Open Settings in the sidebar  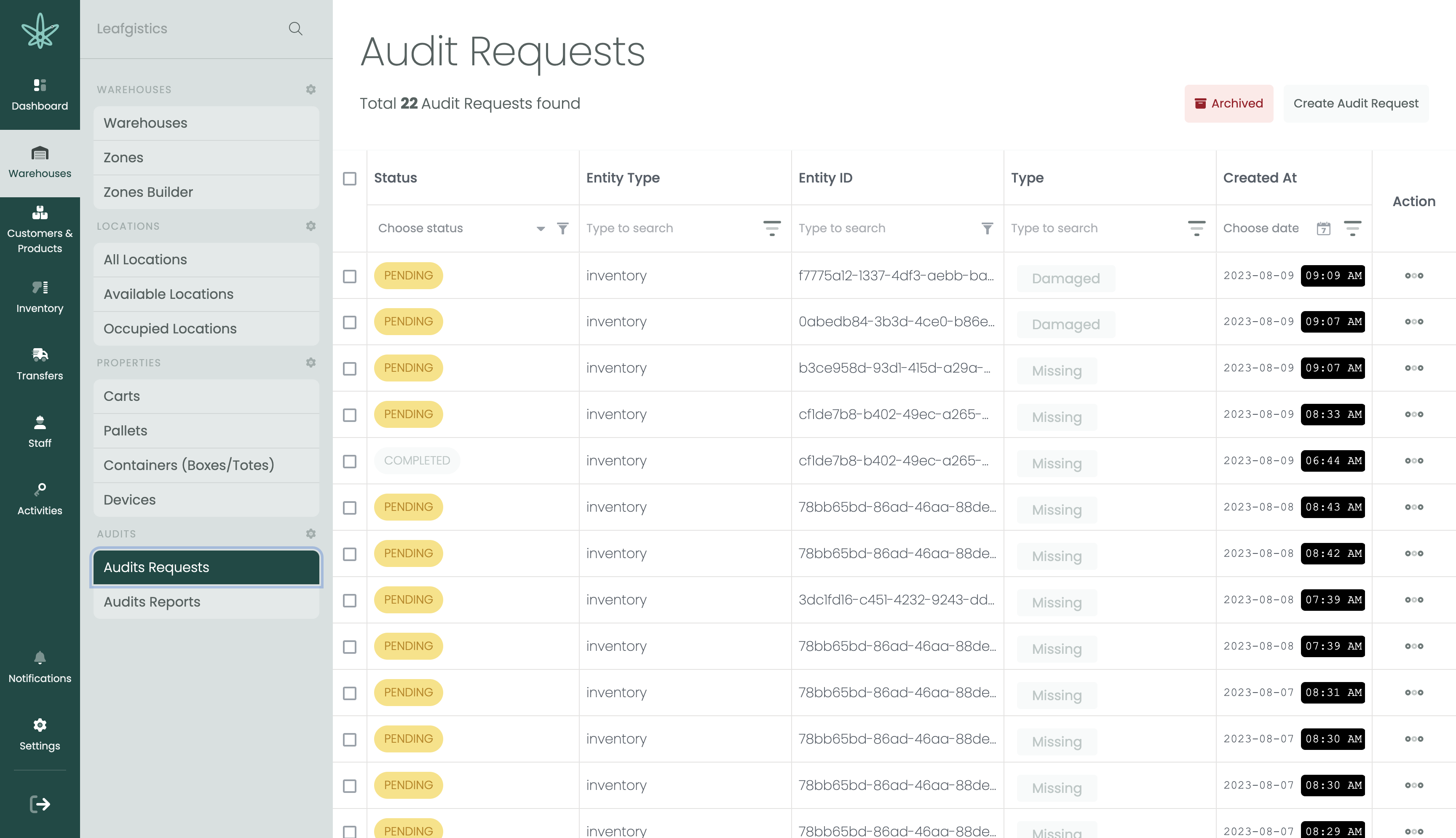(x=40, y=734)
